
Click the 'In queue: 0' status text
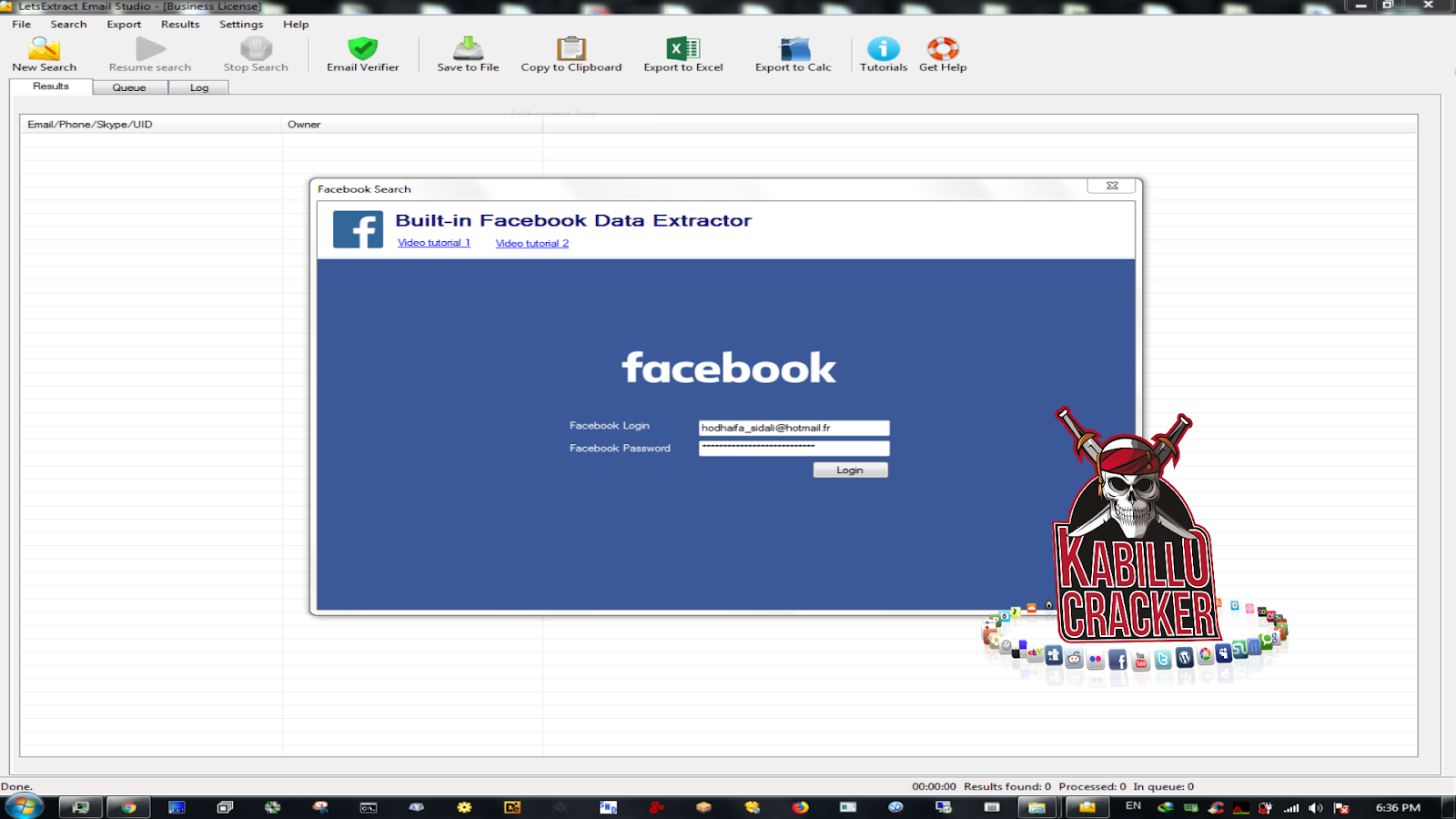(x=1163, y=787)
